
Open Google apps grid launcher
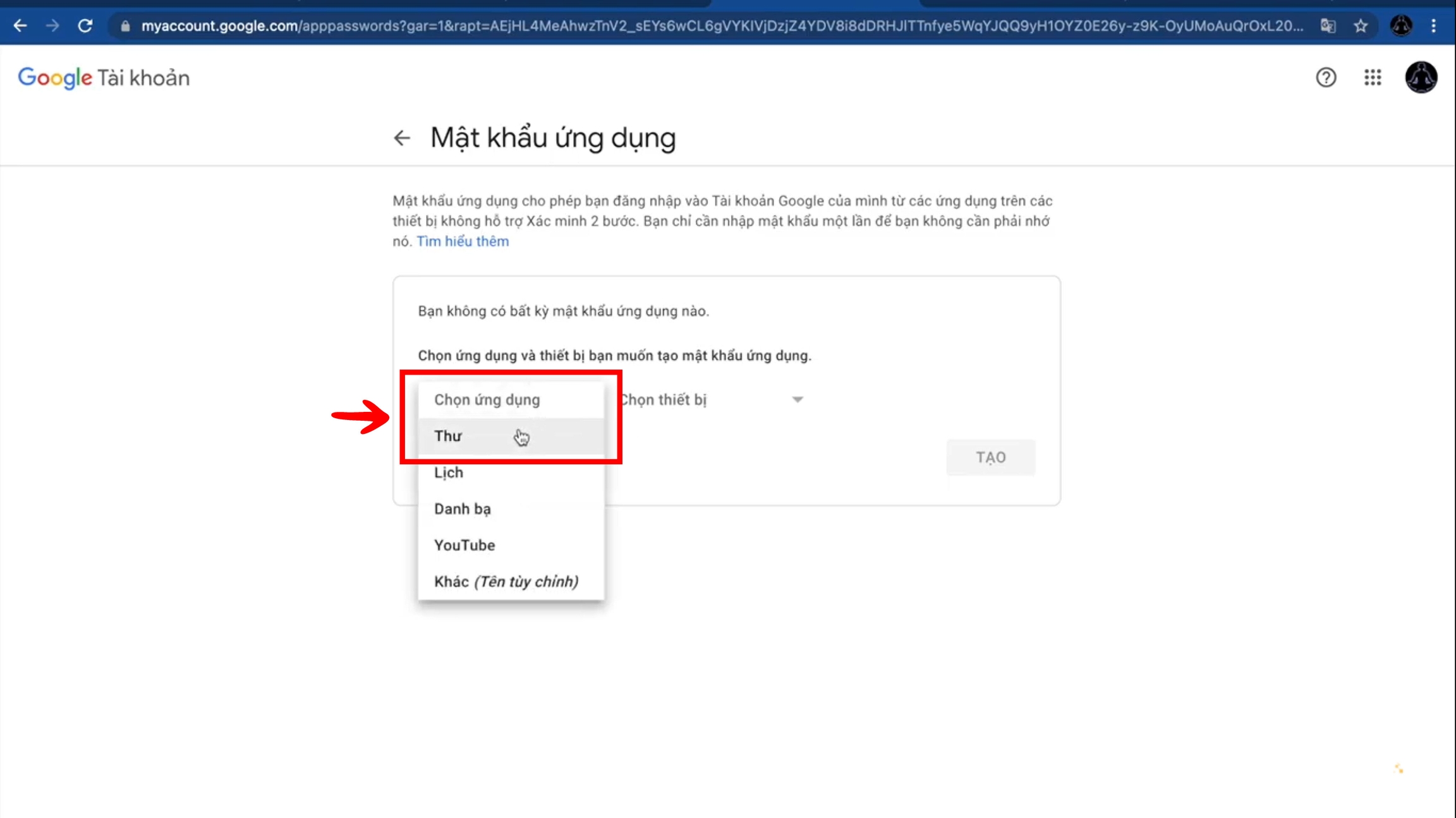click(x=1372, y=78)
